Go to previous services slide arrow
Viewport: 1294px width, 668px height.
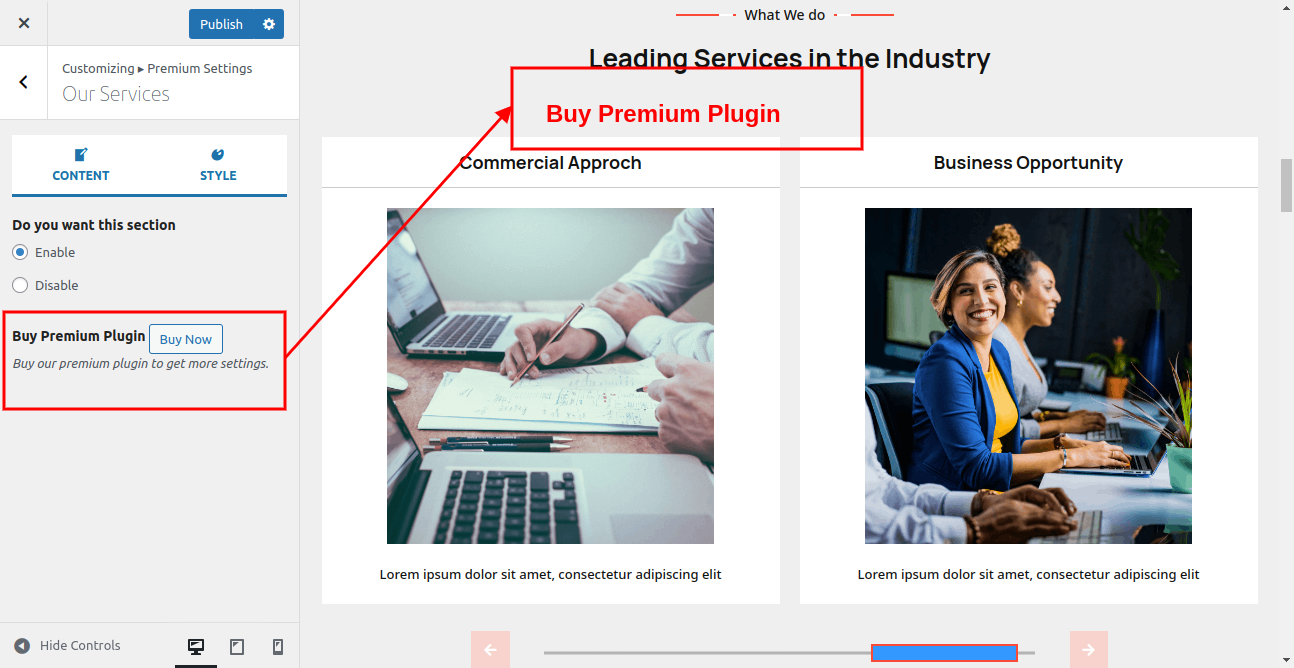490,650
